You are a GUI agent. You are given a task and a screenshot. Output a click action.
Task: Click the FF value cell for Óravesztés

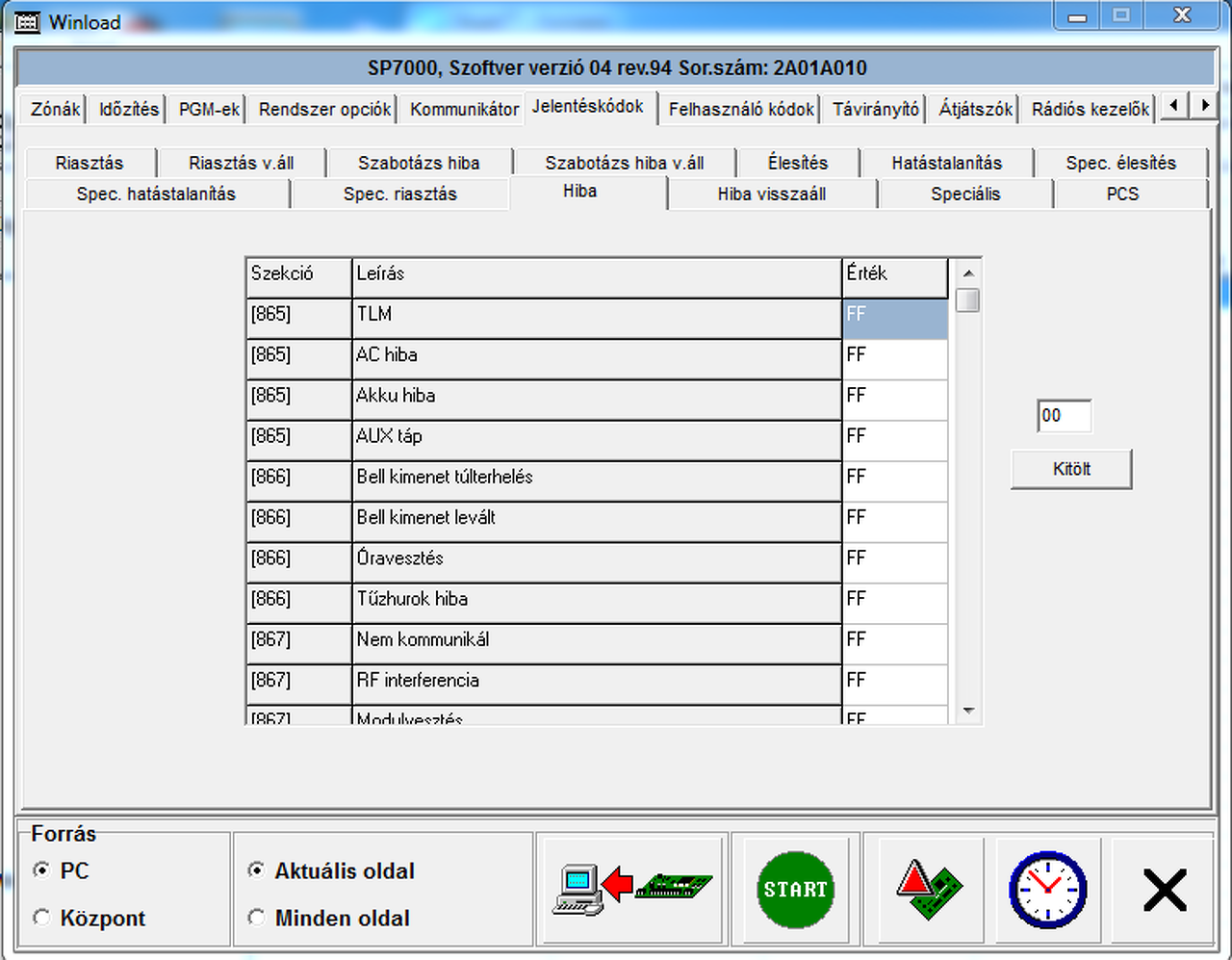(x=895, y=562)
